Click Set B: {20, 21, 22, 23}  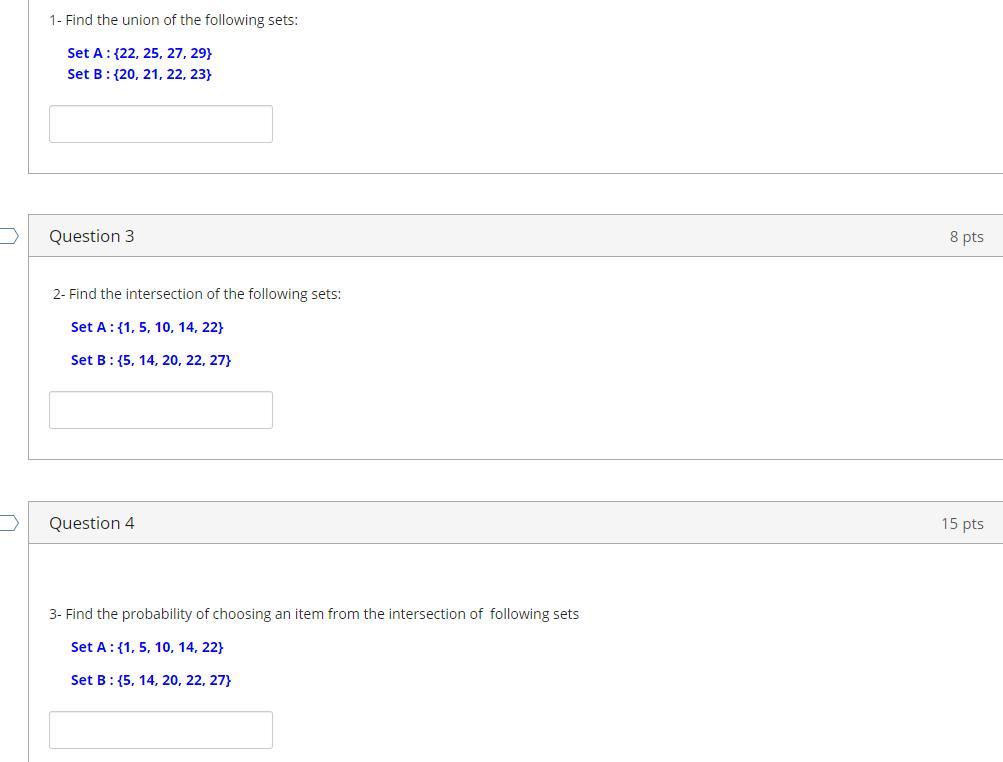coord(139,74)
